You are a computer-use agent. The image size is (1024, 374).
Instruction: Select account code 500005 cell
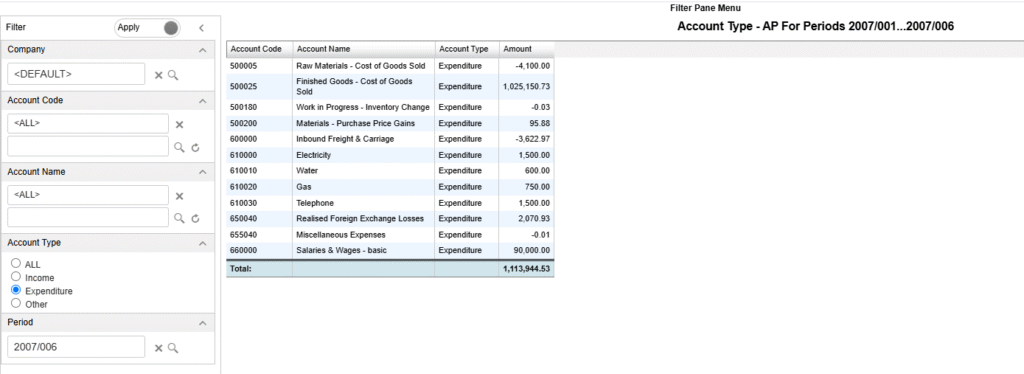[x=259, y=66]
